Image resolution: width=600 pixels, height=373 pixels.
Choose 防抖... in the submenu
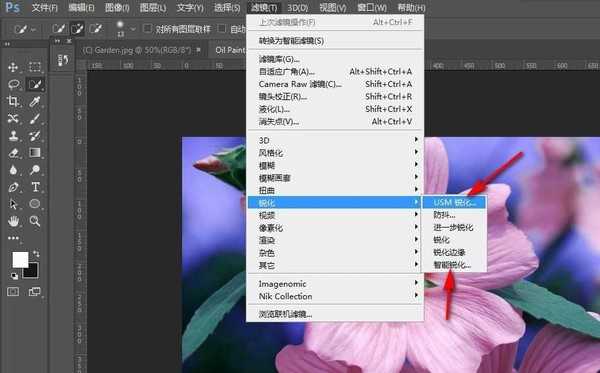(x=454, y=215)
